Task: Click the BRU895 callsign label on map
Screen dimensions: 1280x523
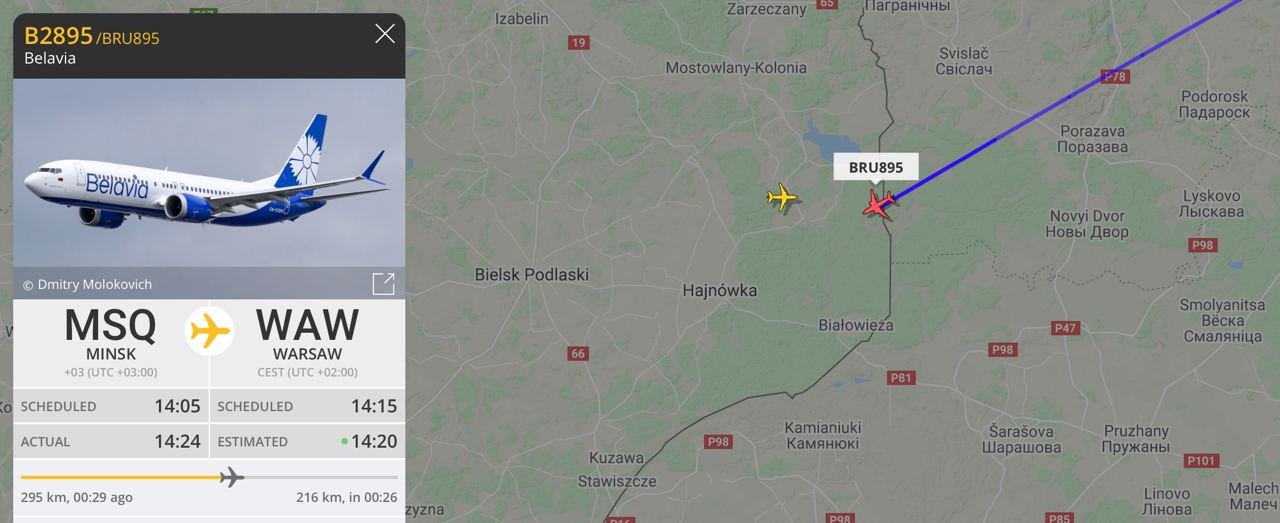Action: (x=876, y=167)
